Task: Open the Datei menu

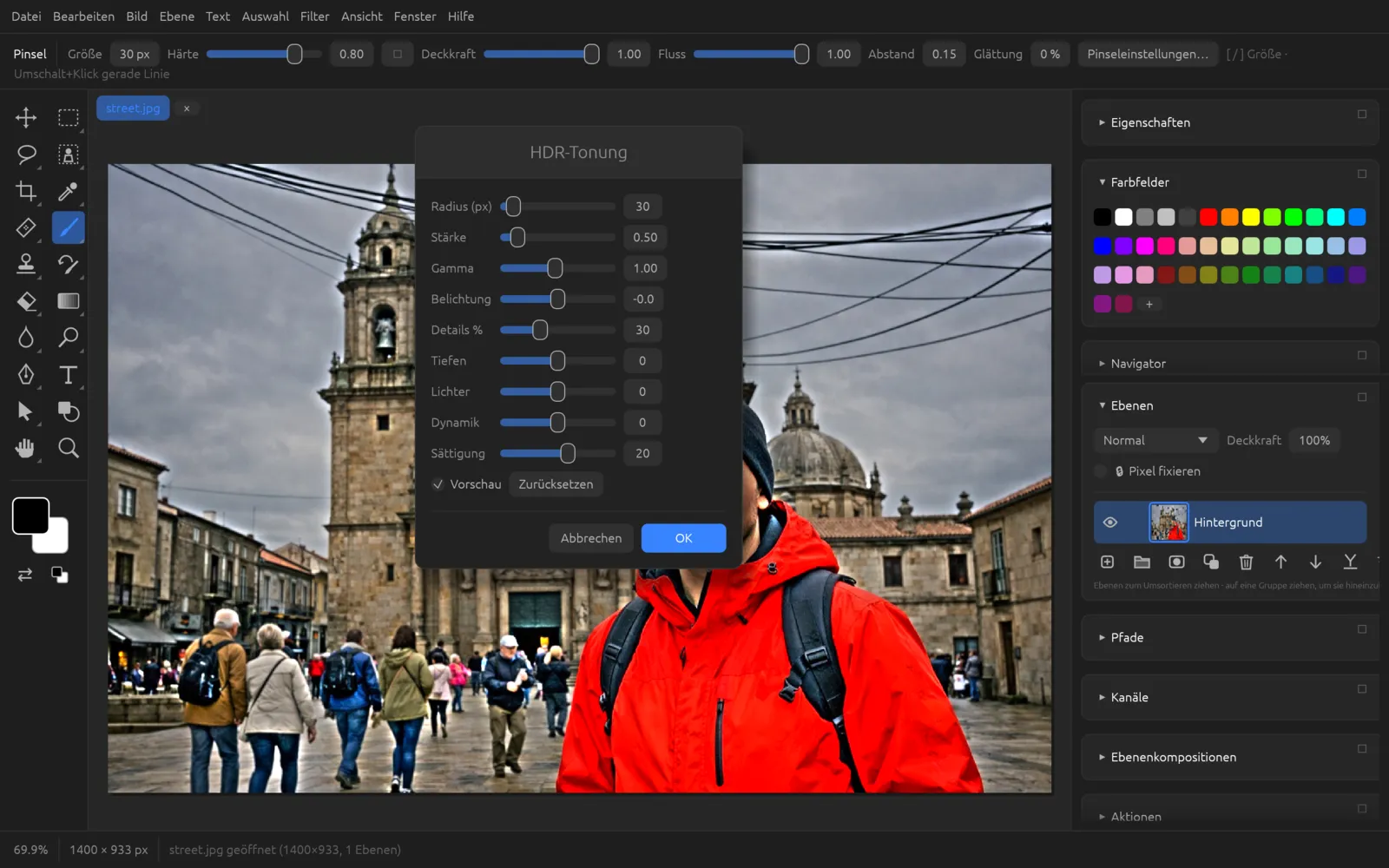Action: coord(26,16)
